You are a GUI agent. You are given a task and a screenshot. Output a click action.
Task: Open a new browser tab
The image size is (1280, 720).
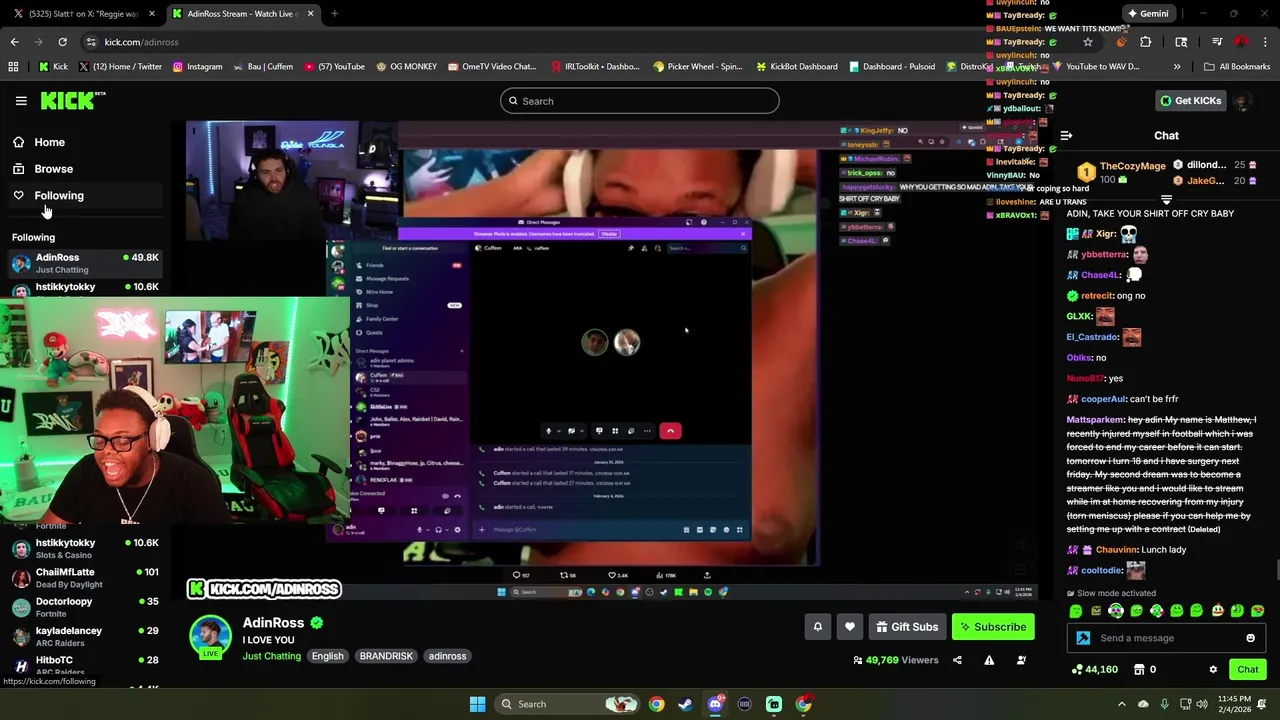click(334, 14)
